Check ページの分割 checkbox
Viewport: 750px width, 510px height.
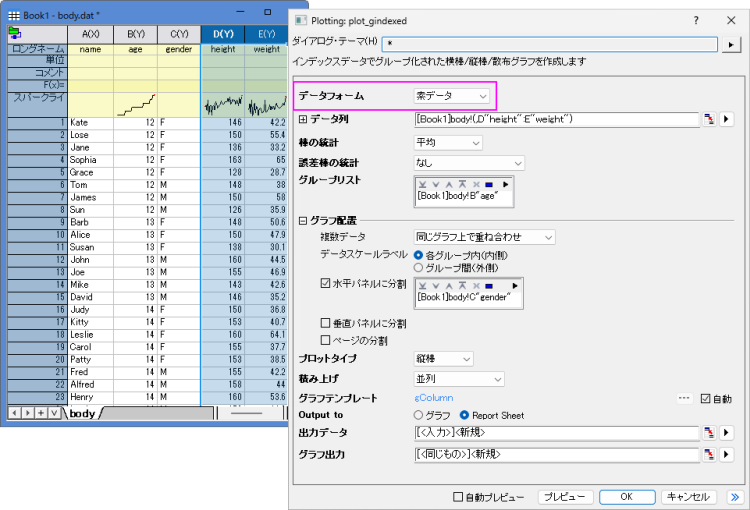[325, 340]
